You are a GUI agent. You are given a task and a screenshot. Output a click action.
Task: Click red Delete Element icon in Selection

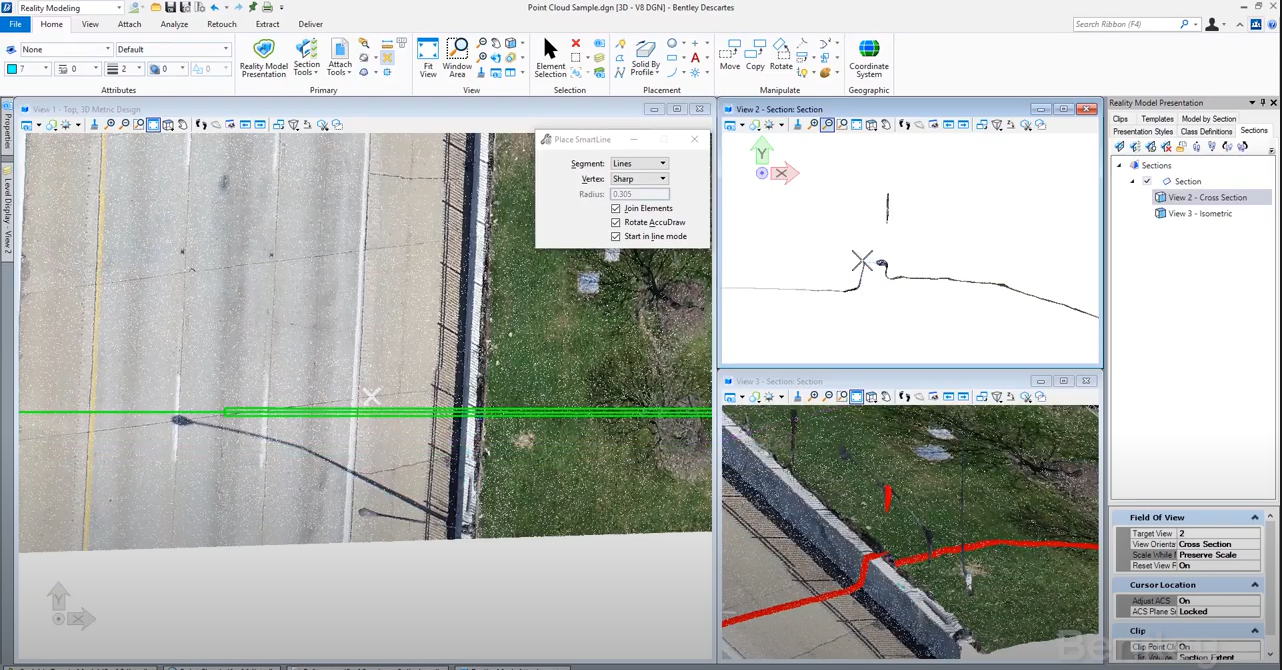pos(576,43)
